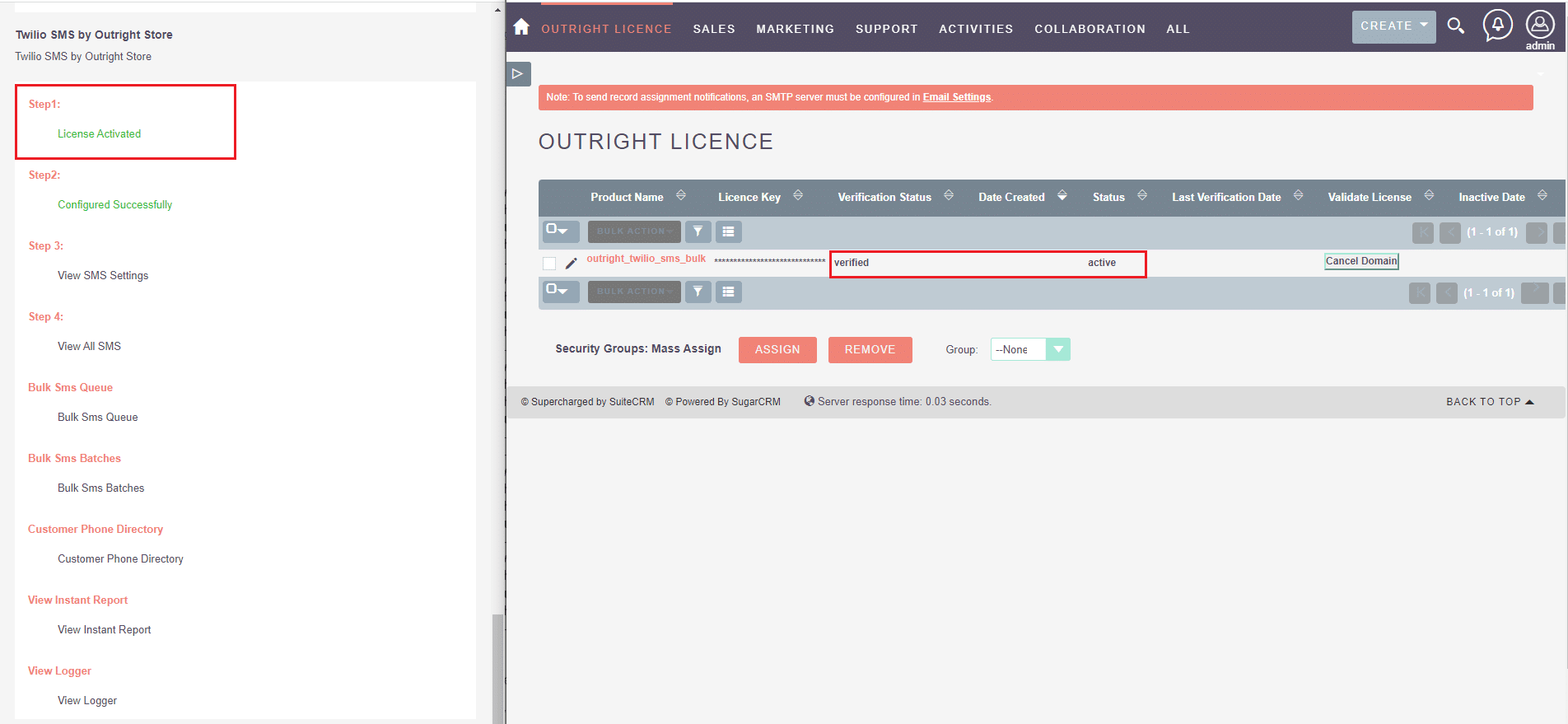Click the 'verified' verification status cell
Image resolution: width=1568 pixels, height=724 pixels.
pyautogui.click(x=852, y=263)
